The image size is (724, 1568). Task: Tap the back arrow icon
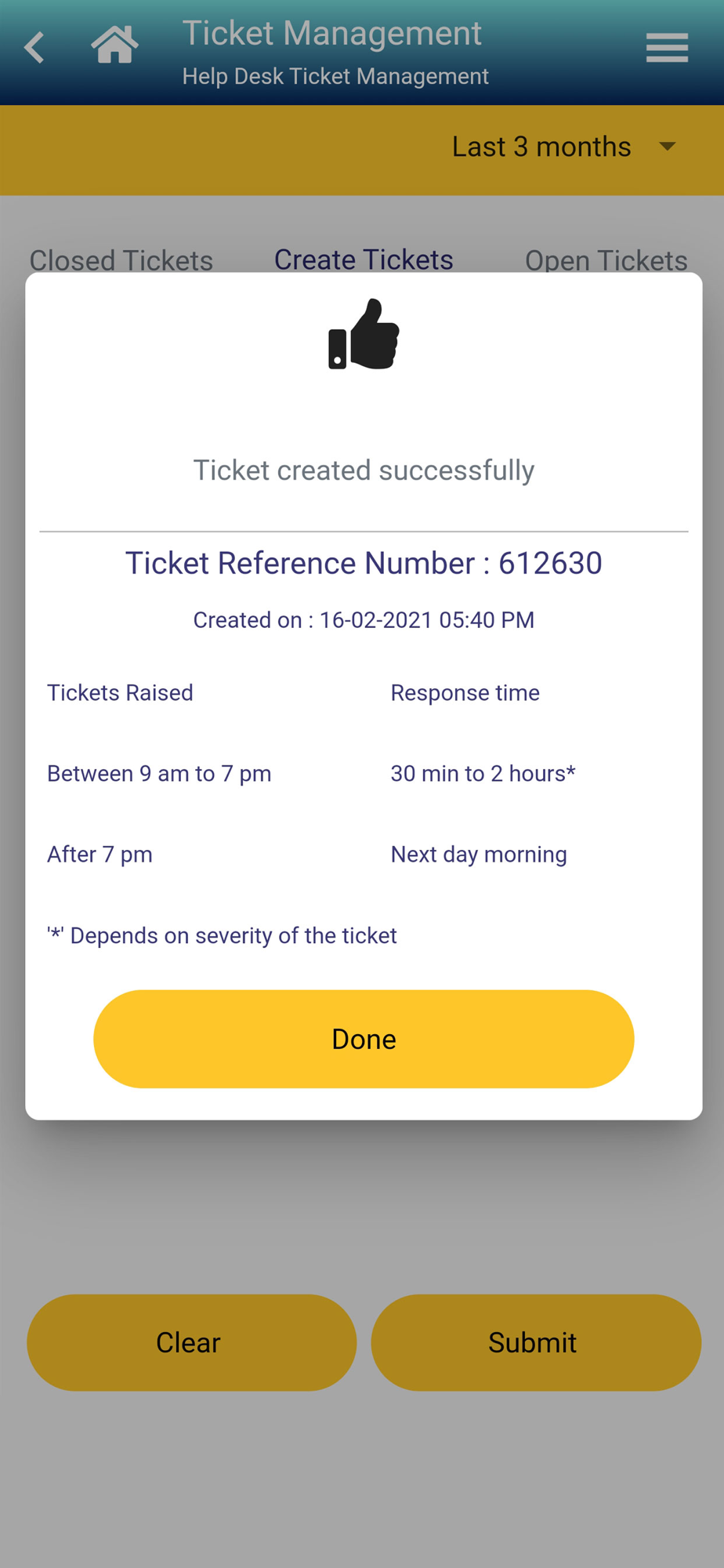pyautogui.click(x=34, y=48)
